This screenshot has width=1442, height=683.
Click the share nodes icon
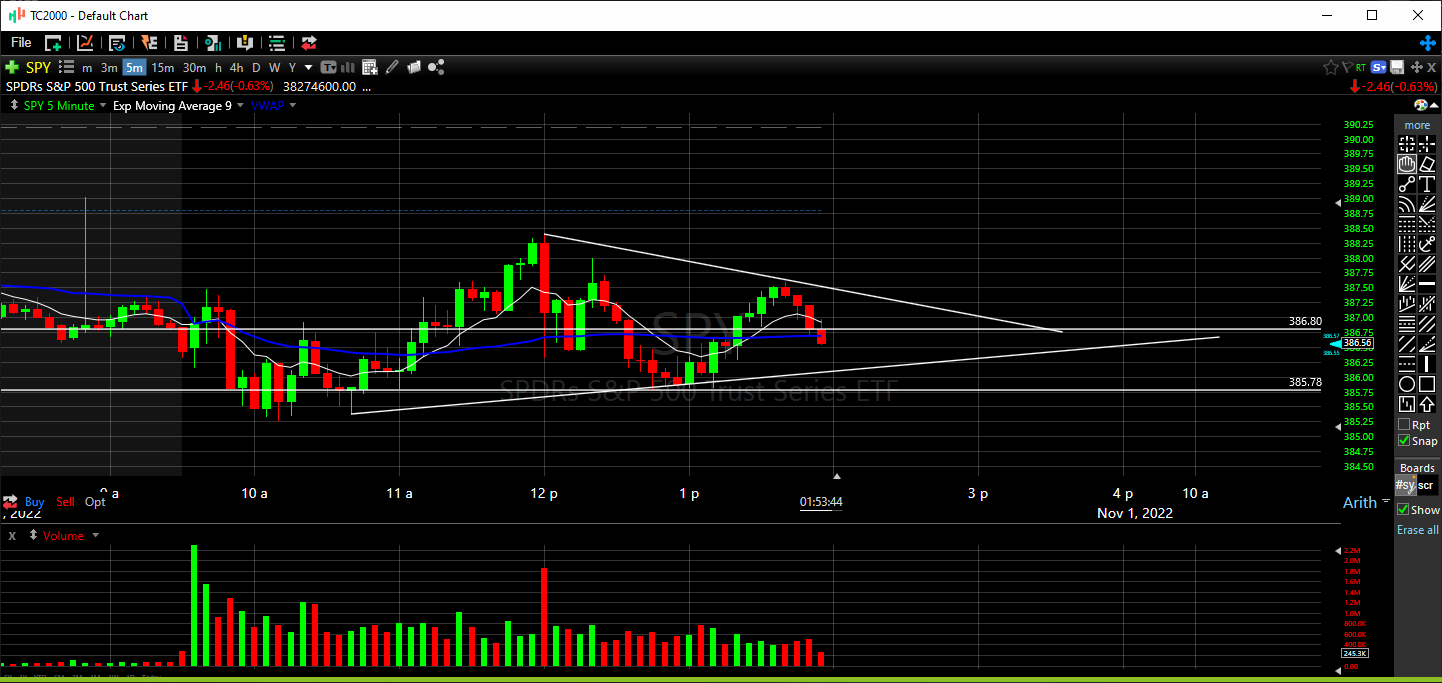[436, 67]
